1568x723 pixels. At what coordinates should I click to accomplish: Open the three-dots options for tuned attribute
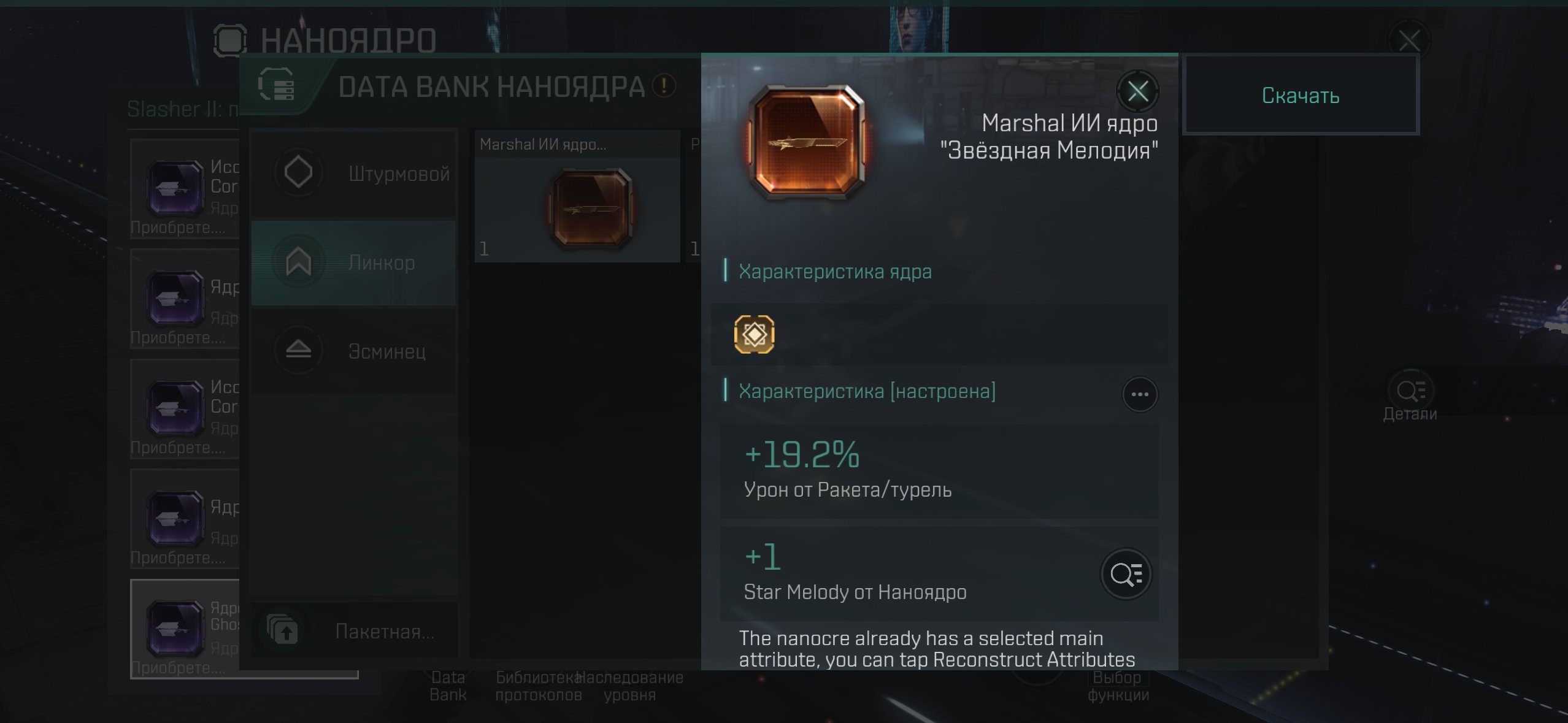pos(1140,394)
